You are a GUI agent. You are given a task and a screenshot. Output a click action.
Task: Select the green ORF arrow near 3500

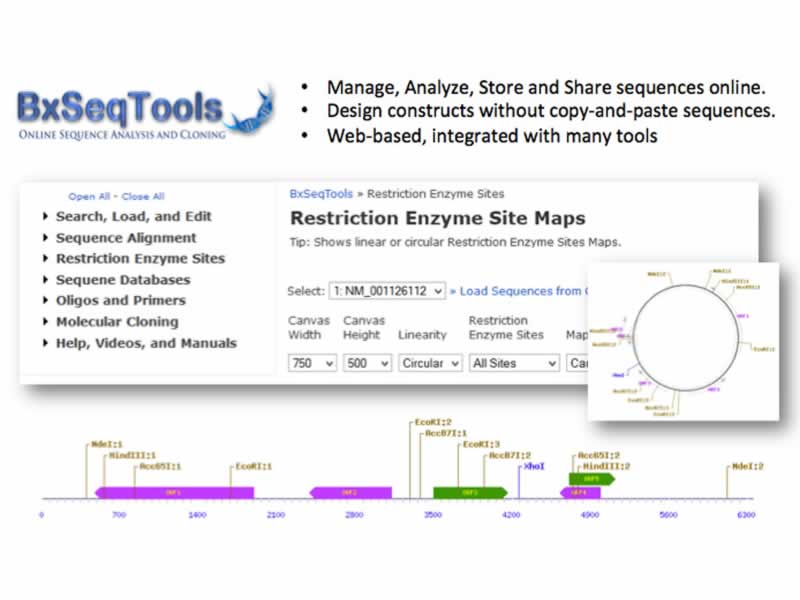(469, 492)
